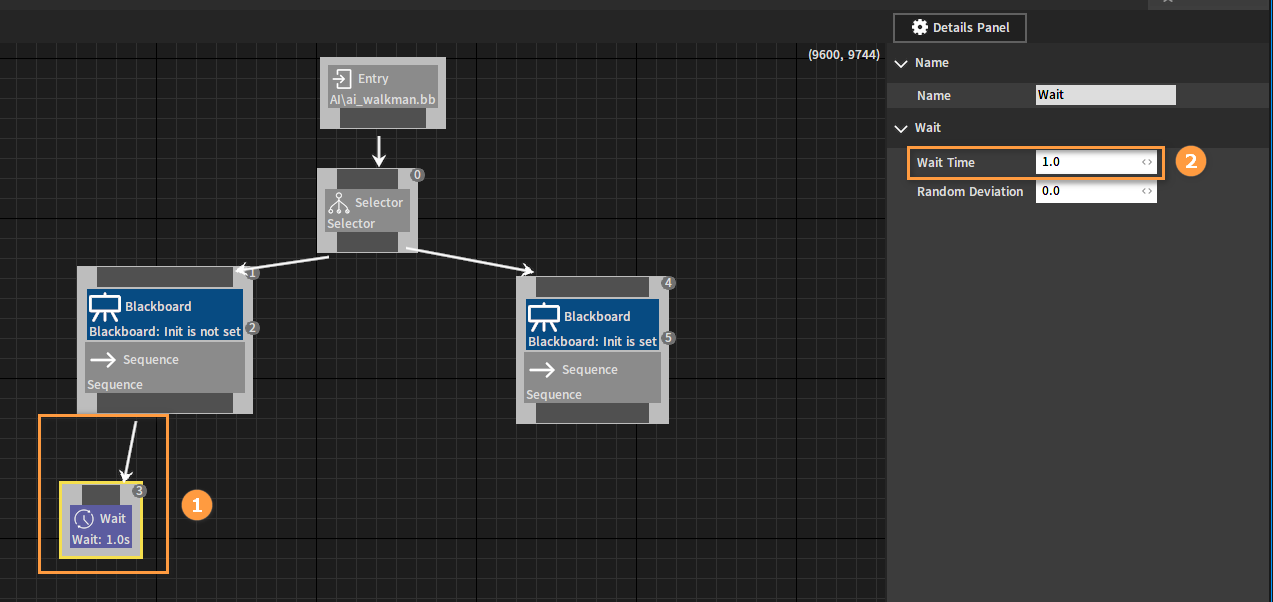
Task: Click the right Blackboard easel icon
Action: pyautogui.click(x=543, y=317)
